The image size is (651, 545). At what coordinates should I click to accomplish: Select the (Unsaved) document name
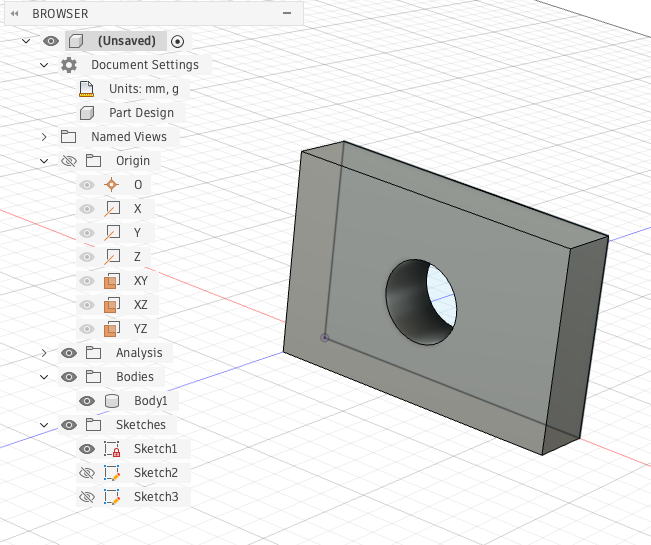point(127,41)
